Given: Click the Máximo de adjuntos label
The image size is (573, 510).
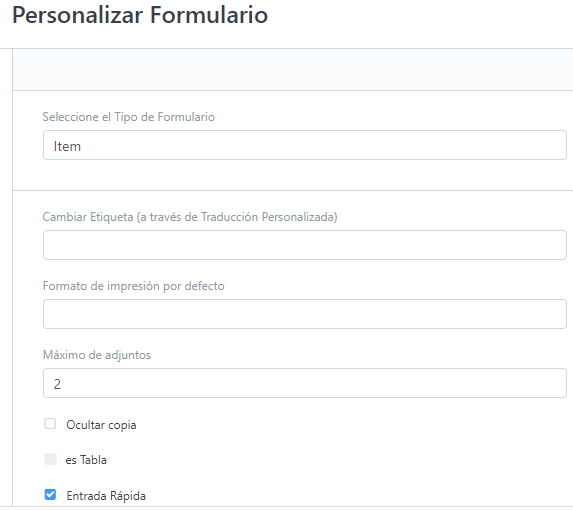Looking at the screenshot, I should (97, 355).
